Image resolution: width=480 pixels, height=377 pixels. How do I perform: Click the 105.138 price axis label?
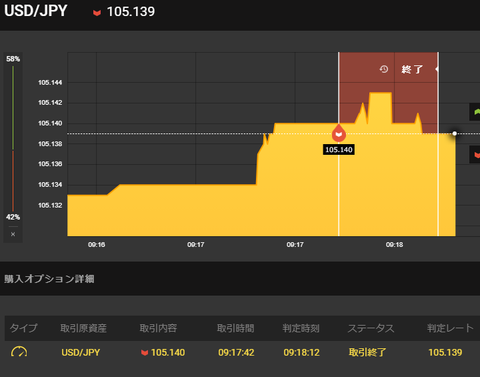pos(50,144)
